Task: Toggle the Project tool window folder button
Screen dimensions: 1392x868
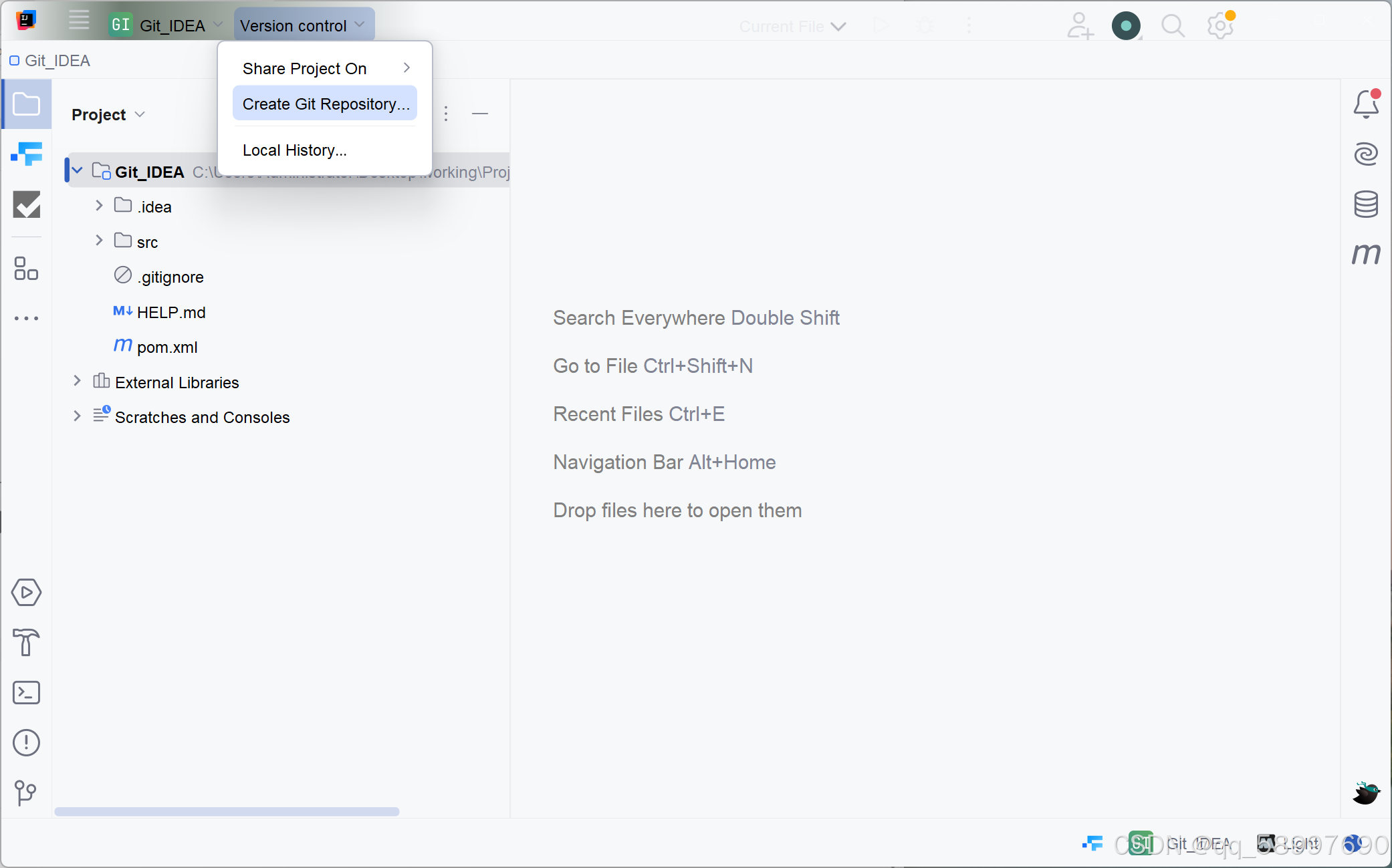Action: point(26,104)
